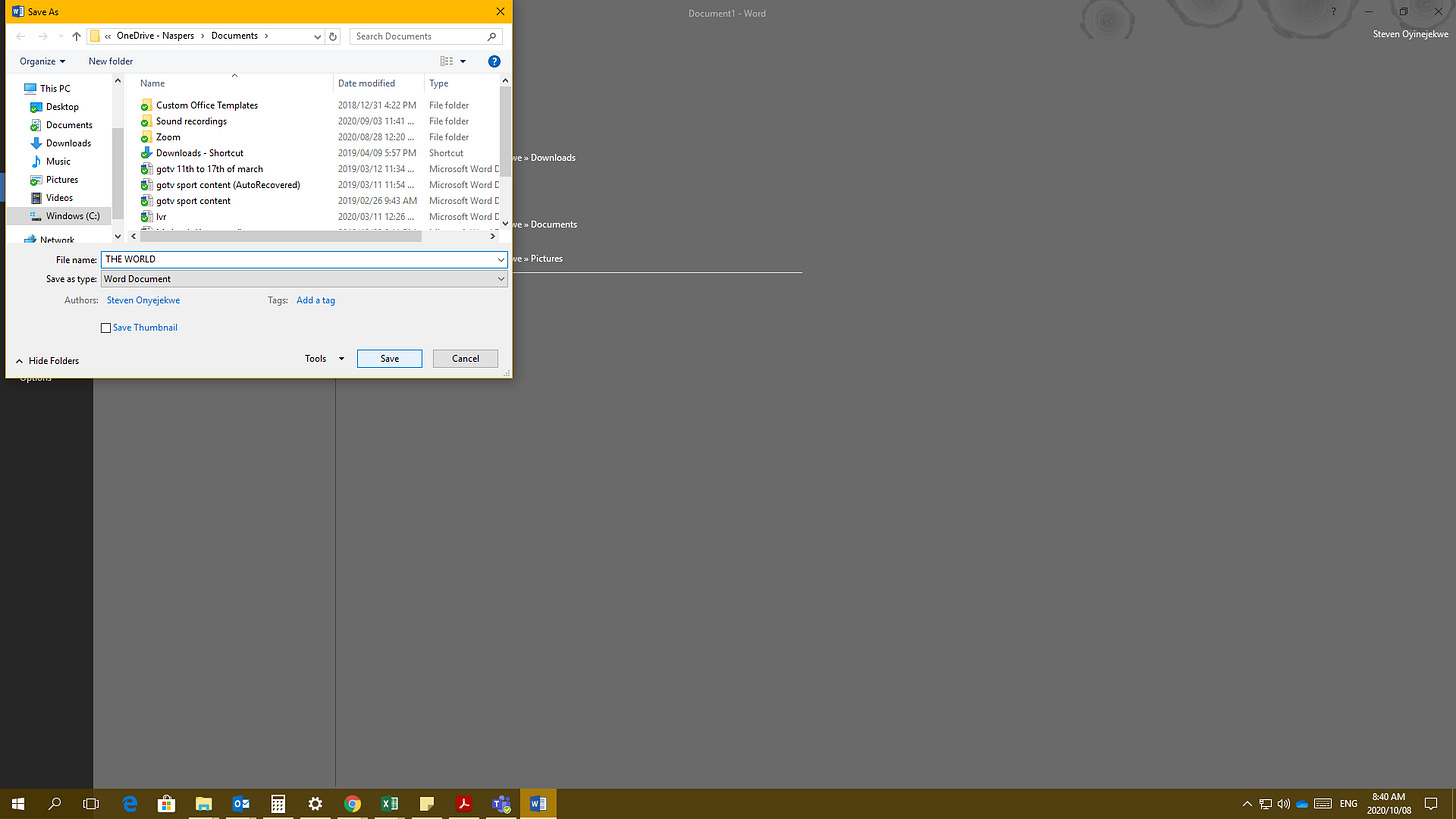
Task: Open the OneDrive tray icon
Action: pyautogui.click(x=1301, y=804)
